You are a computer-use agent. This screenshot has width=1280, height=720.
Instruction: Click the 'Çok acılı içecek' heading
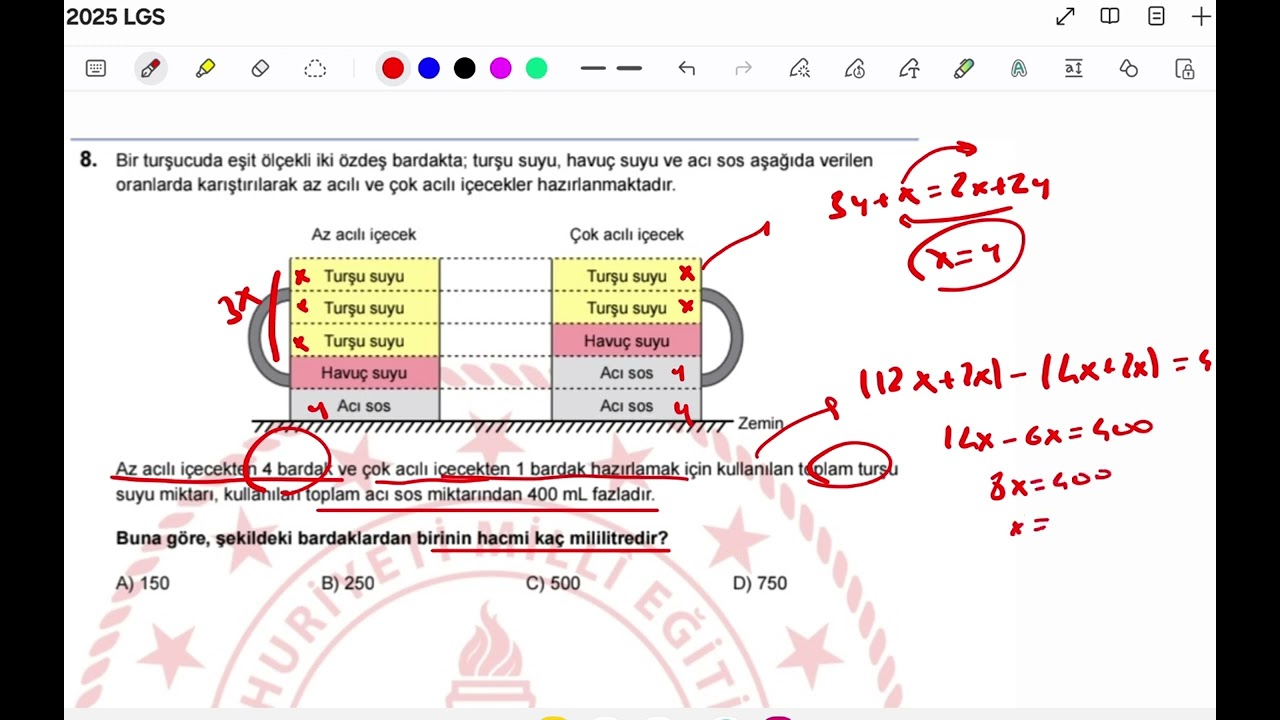627,235
